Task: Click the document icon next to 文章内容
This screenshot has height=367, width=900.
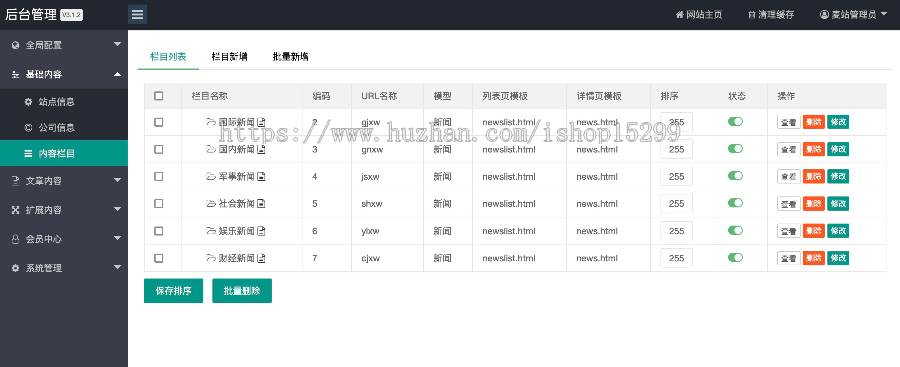Action: point(15,181)
